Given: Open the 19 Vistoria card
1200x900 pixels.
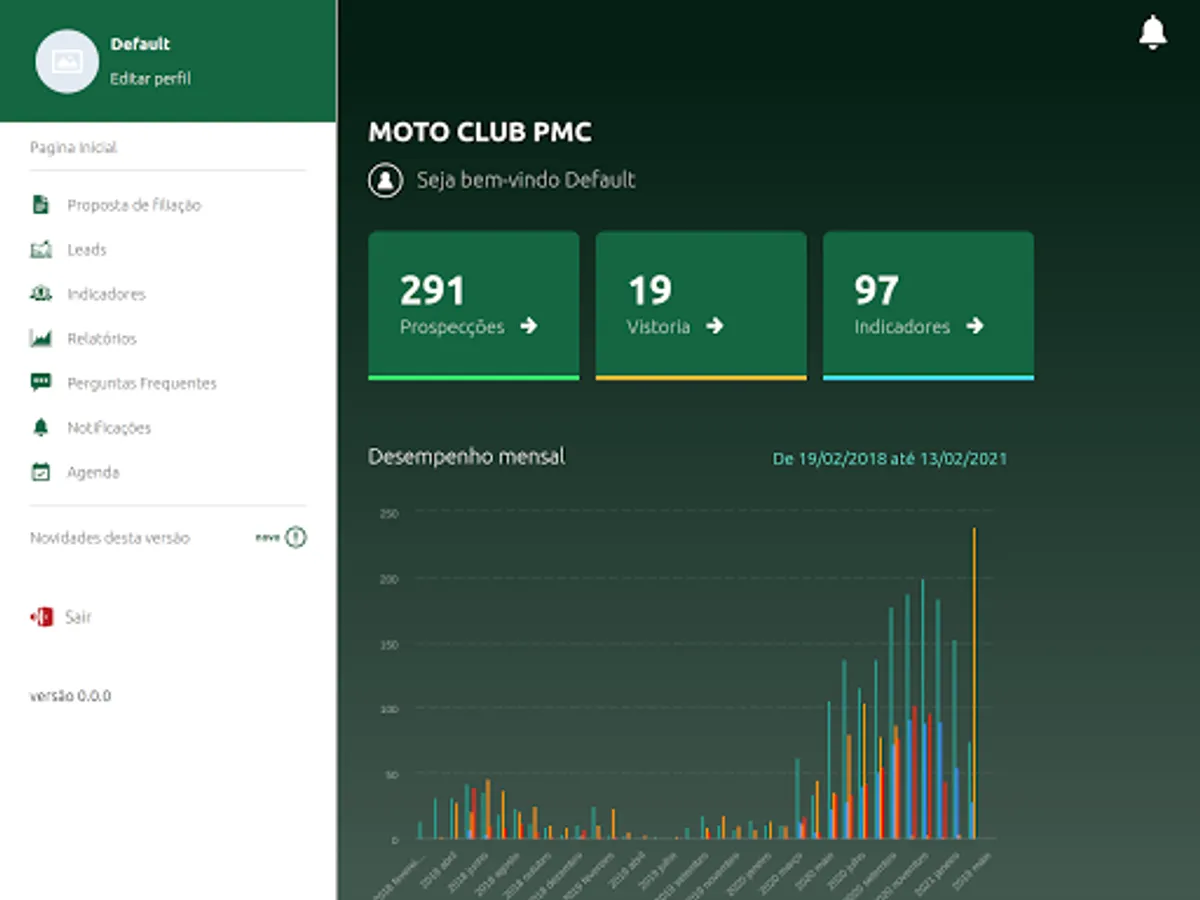Looking at the screenshot, I should pyautogui.click(x=701, y=306).
